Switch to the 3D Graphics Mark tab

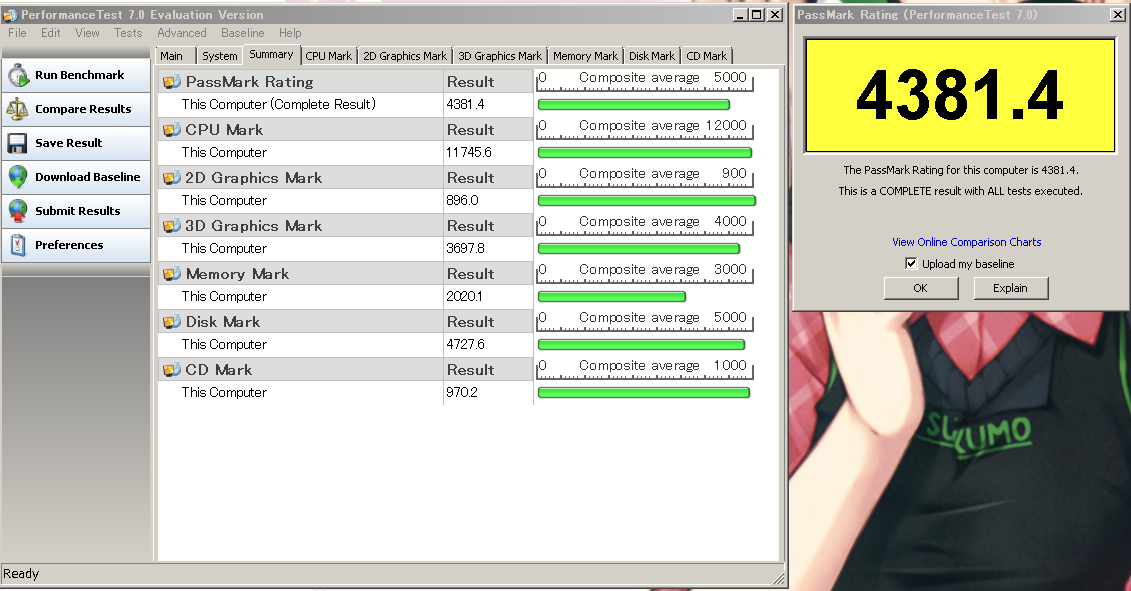pos(500,56)
